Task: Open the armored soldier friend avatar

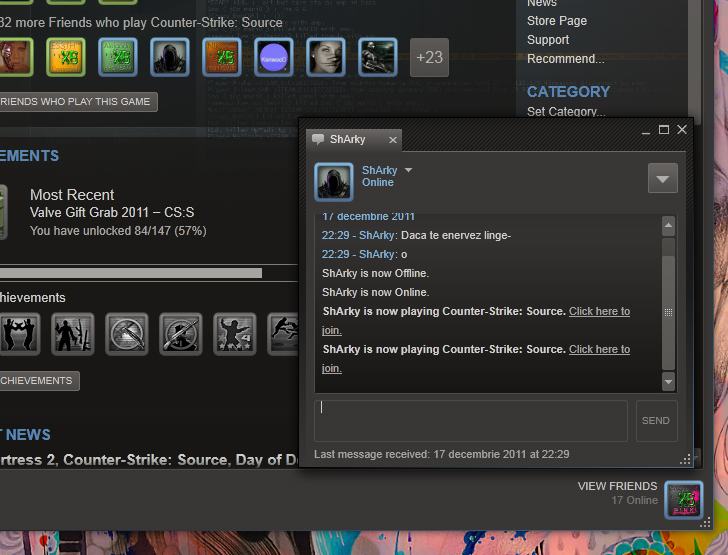Action: (378, 57)
